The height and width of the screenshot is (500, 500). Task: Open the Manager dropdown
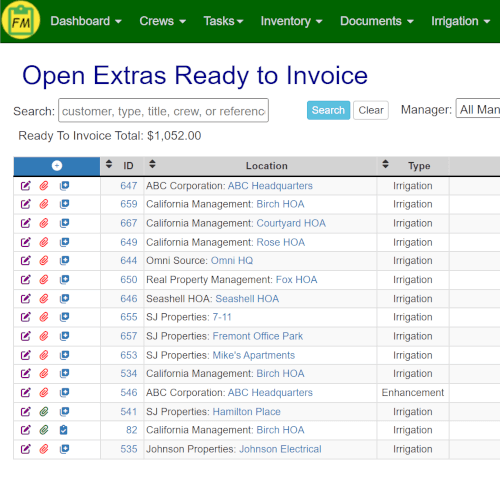tap(478, 108)
